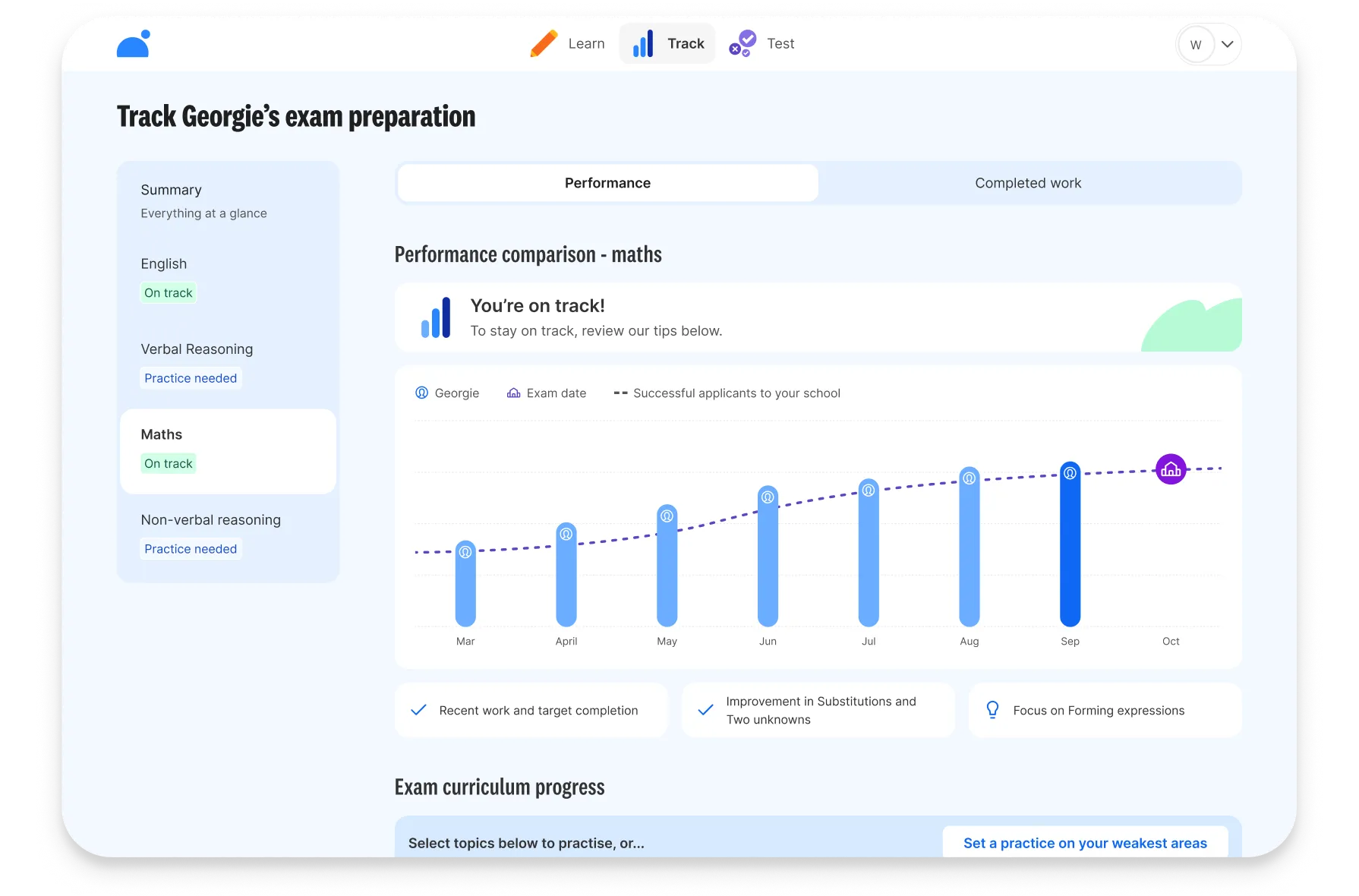Click Focus on Forming expressions card

(x=1105, y=710)
